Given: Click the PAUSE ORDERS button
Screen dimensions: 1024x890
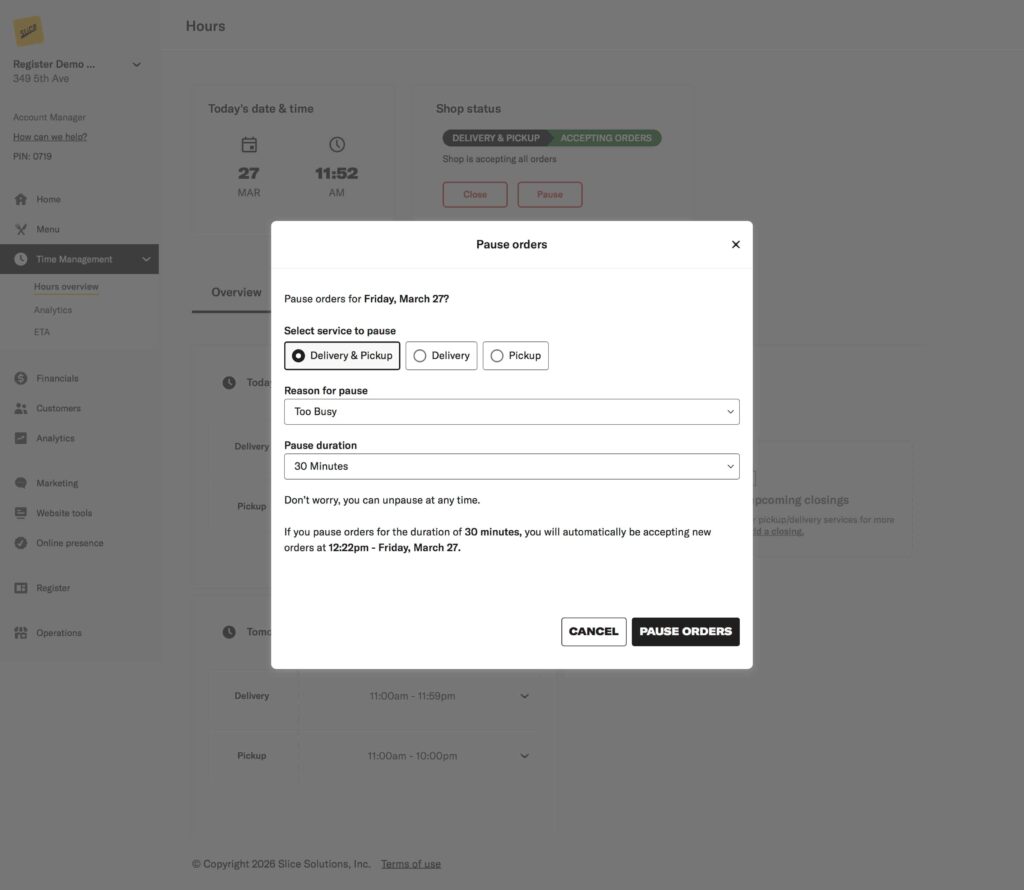Looking at the screenshot, I should [x=685, y=631].
